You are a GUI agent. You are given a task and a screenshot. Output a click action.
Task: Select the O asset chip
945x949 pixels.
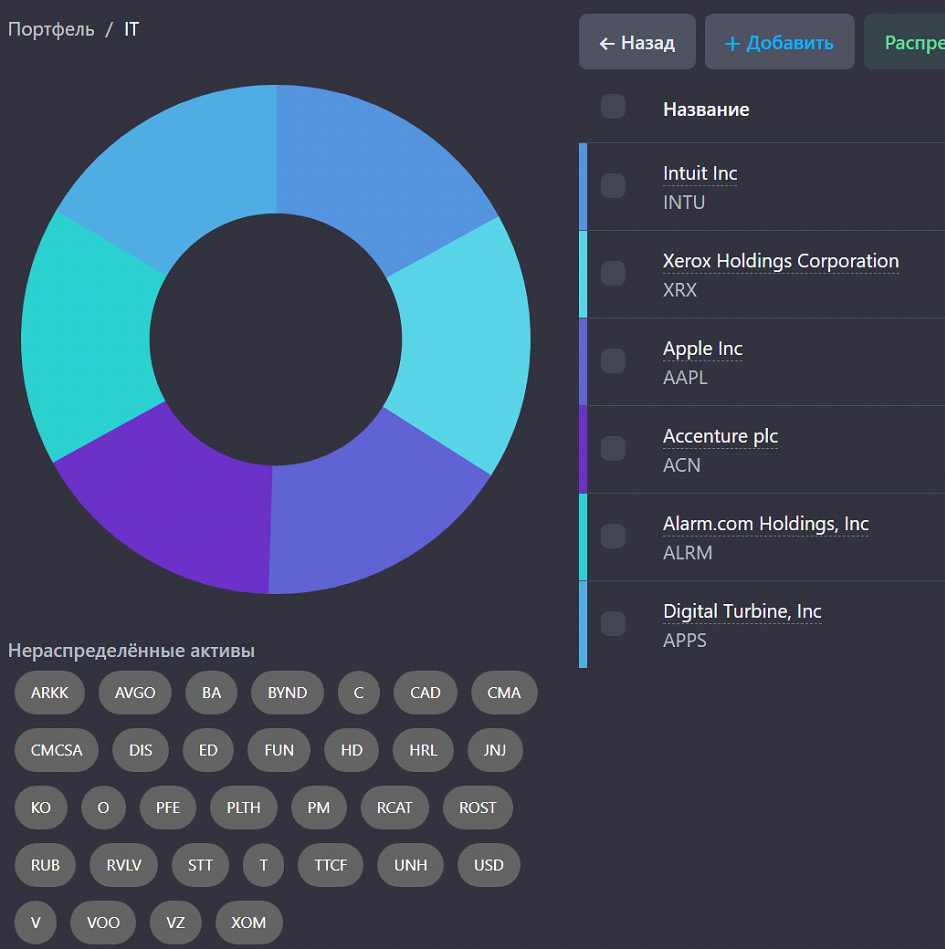[x=104, y=807]
